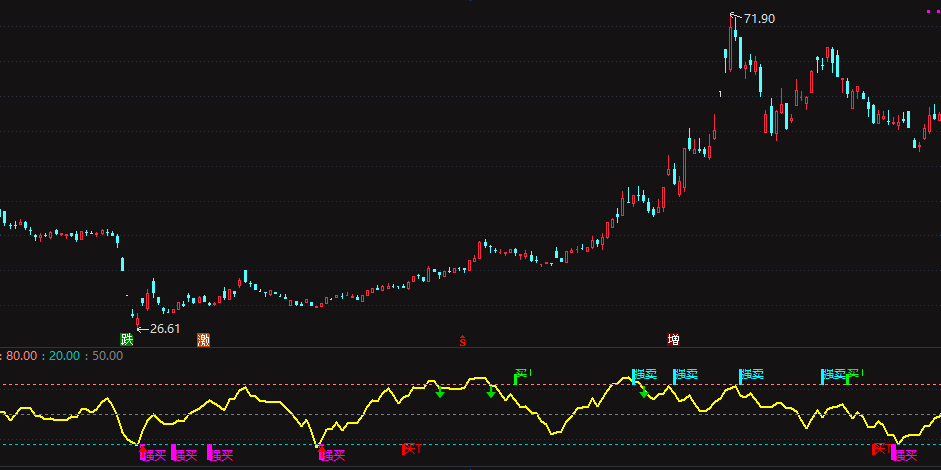
Task: Click the first green down arrow on indicator
Action: (x=440, y=393)
